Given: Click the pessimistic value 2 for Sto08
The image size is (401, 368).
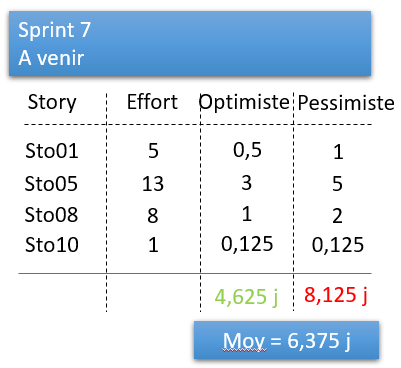Looking at the screenshot, I should click(x=337, y=216).
